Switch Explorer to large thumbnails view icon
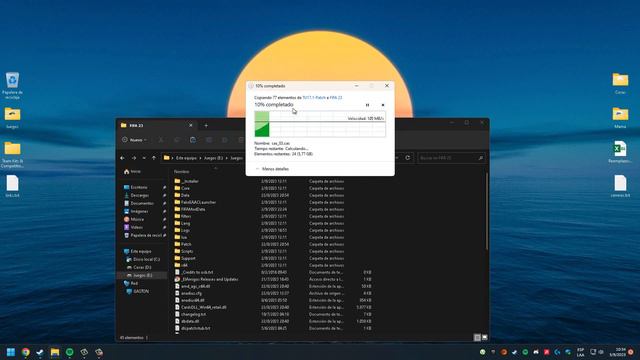 [x=484, y=338]
